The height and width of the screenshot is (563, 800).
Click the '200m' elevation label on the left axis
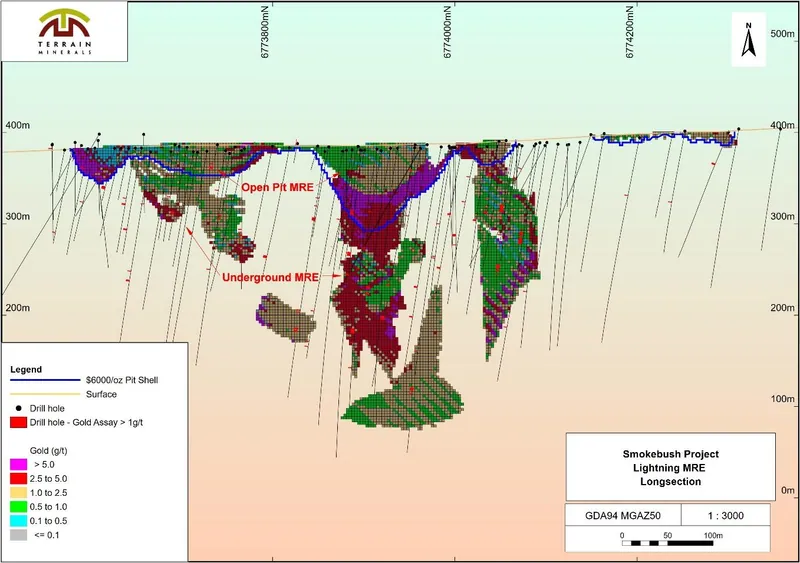pos(17,308)
